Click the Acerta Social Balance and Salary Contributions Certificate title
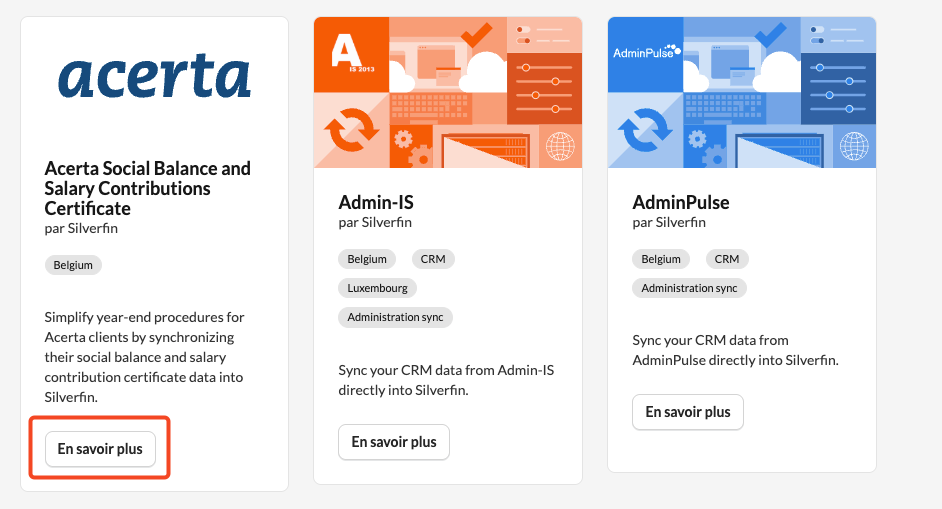 pyautogui.click(x=148, y=188)
